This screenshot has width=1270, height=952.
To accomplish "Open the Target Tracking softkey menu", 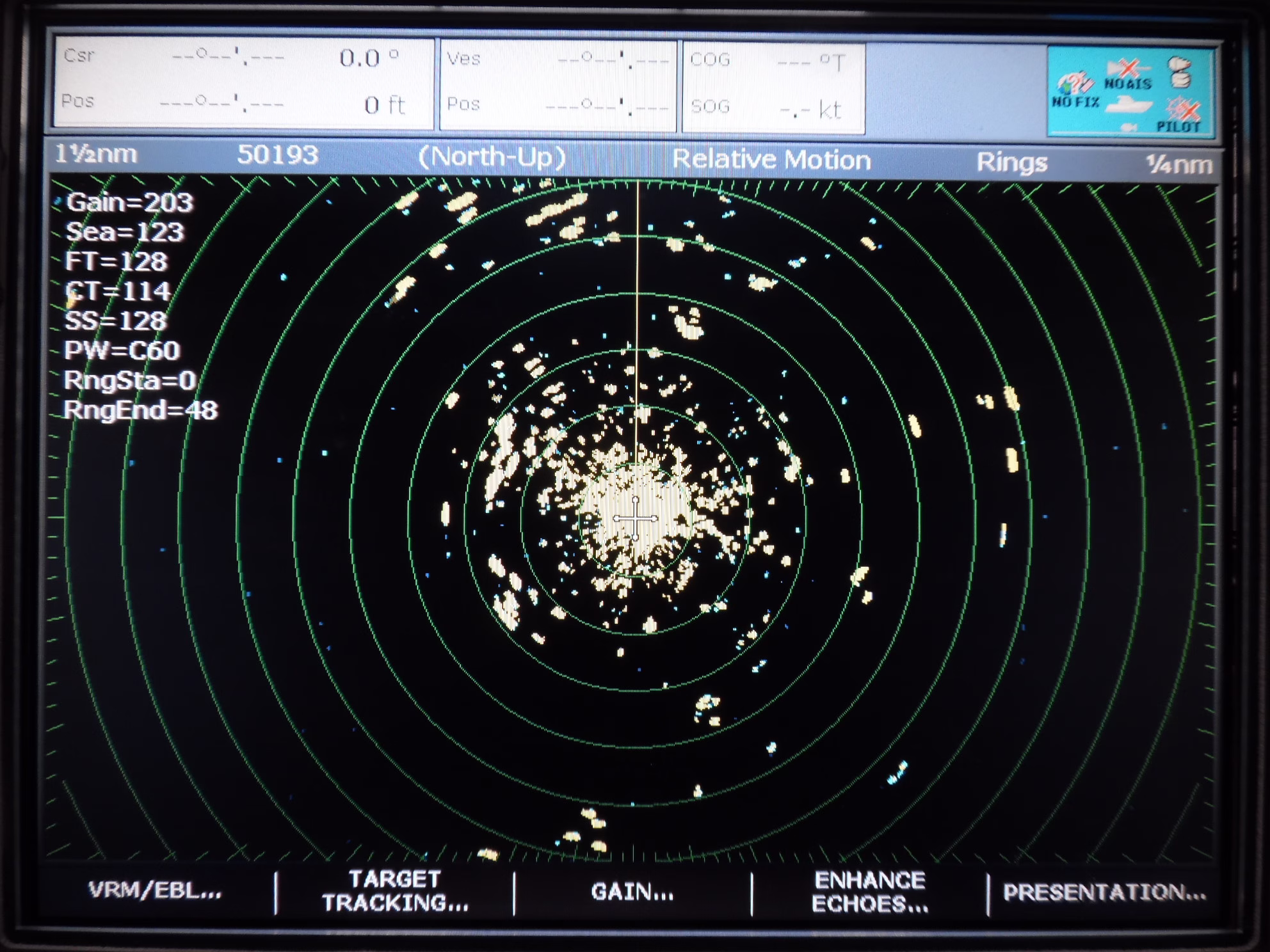I will [x=395, y=891].
